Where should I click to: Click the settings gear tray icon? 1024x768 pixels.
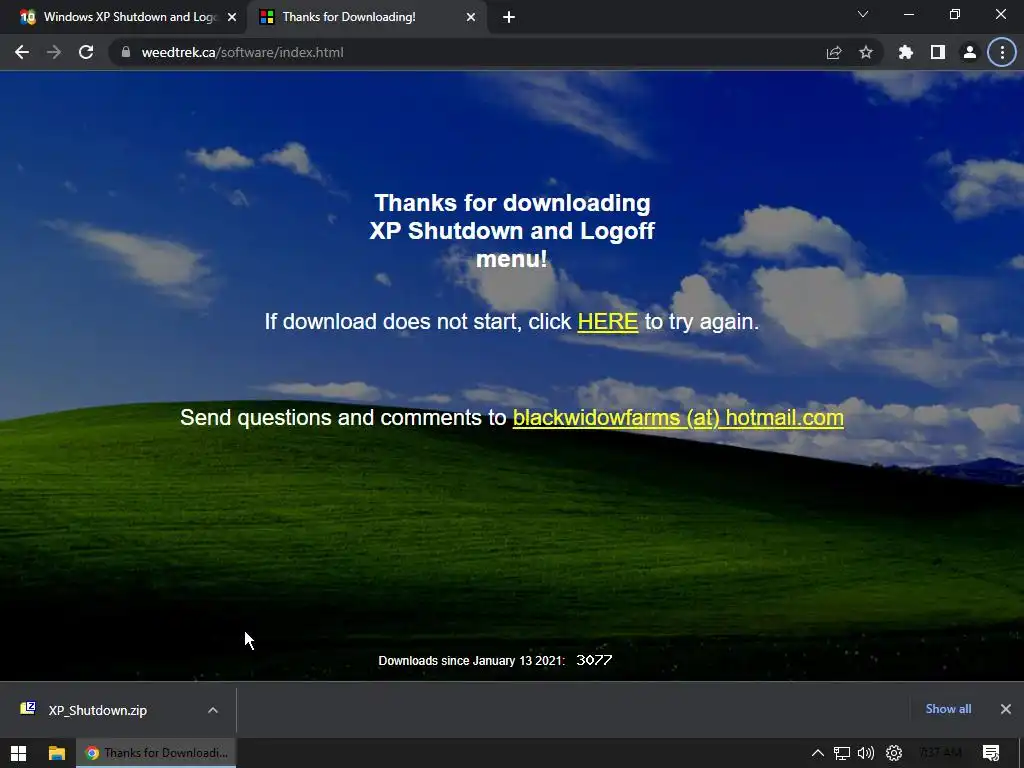point(894,753)
